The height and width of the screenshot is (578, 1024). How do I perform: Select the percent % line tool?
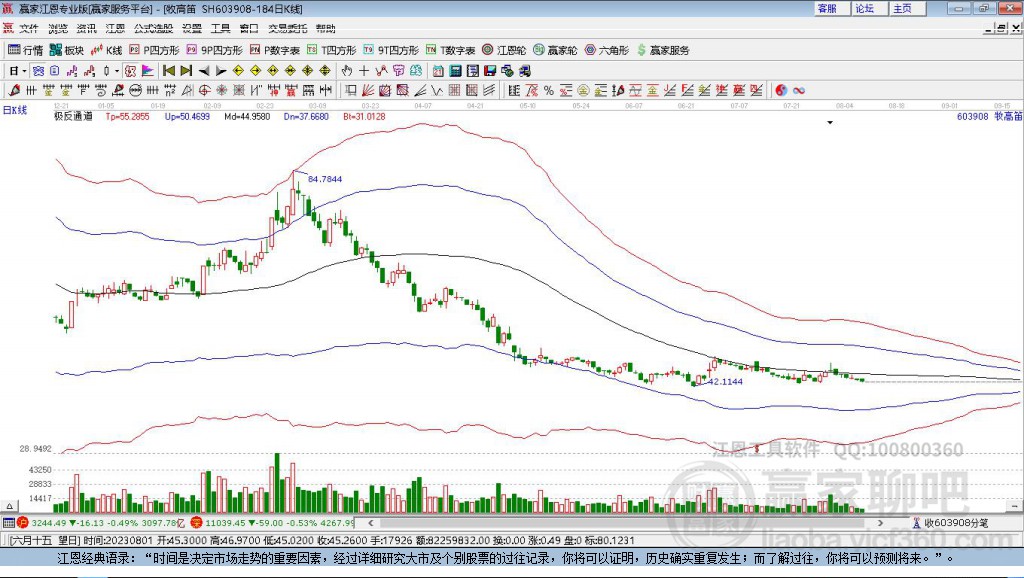pos(549,90)
